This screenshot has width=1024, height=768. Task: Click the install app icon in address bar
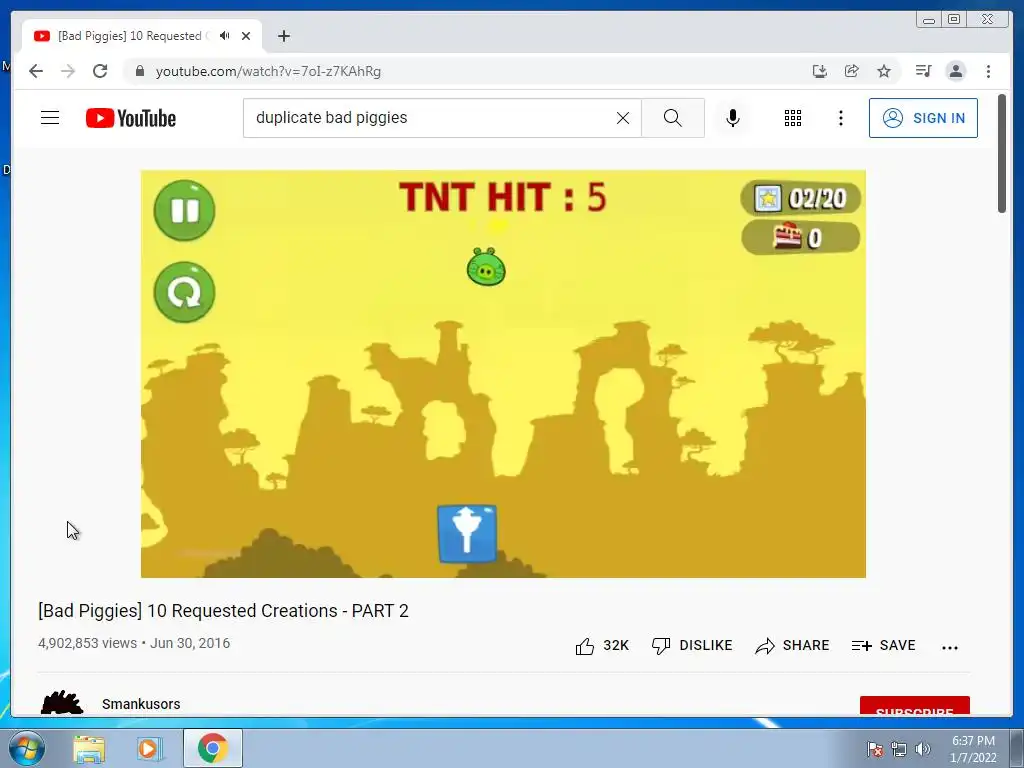(820, 71)
